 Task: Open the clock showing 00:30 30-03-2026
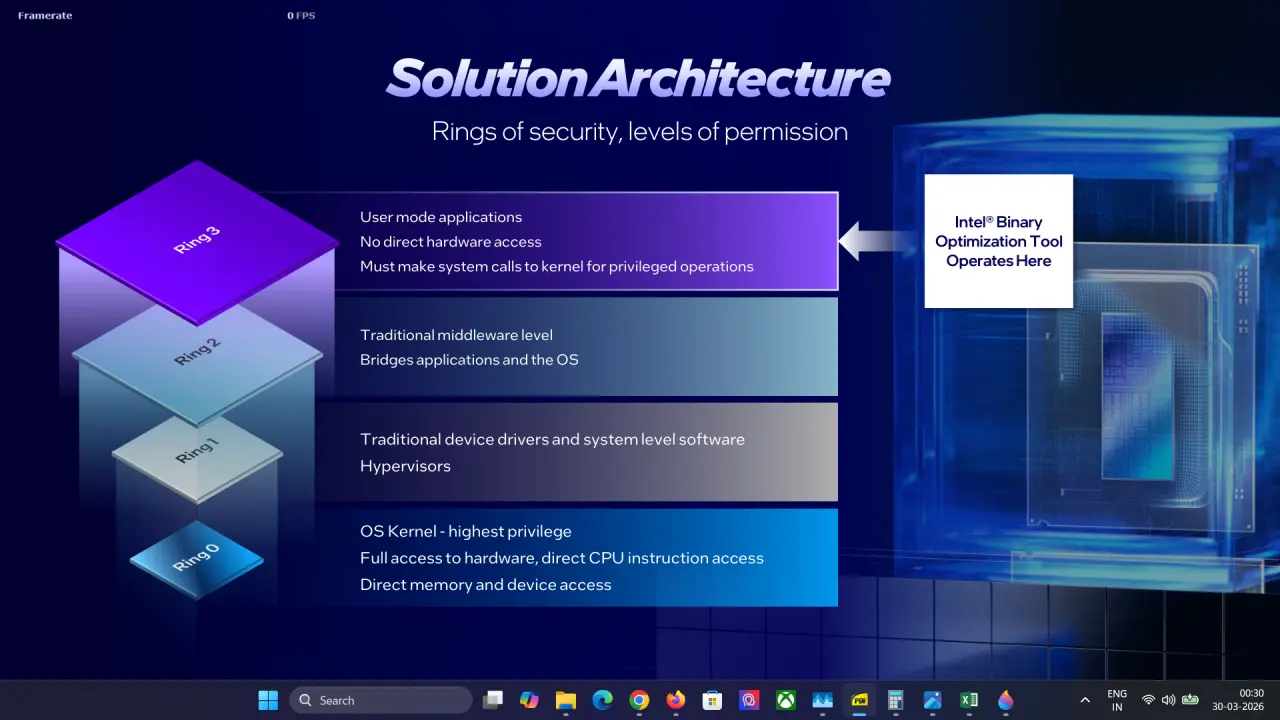click(x=1238, y=700)
